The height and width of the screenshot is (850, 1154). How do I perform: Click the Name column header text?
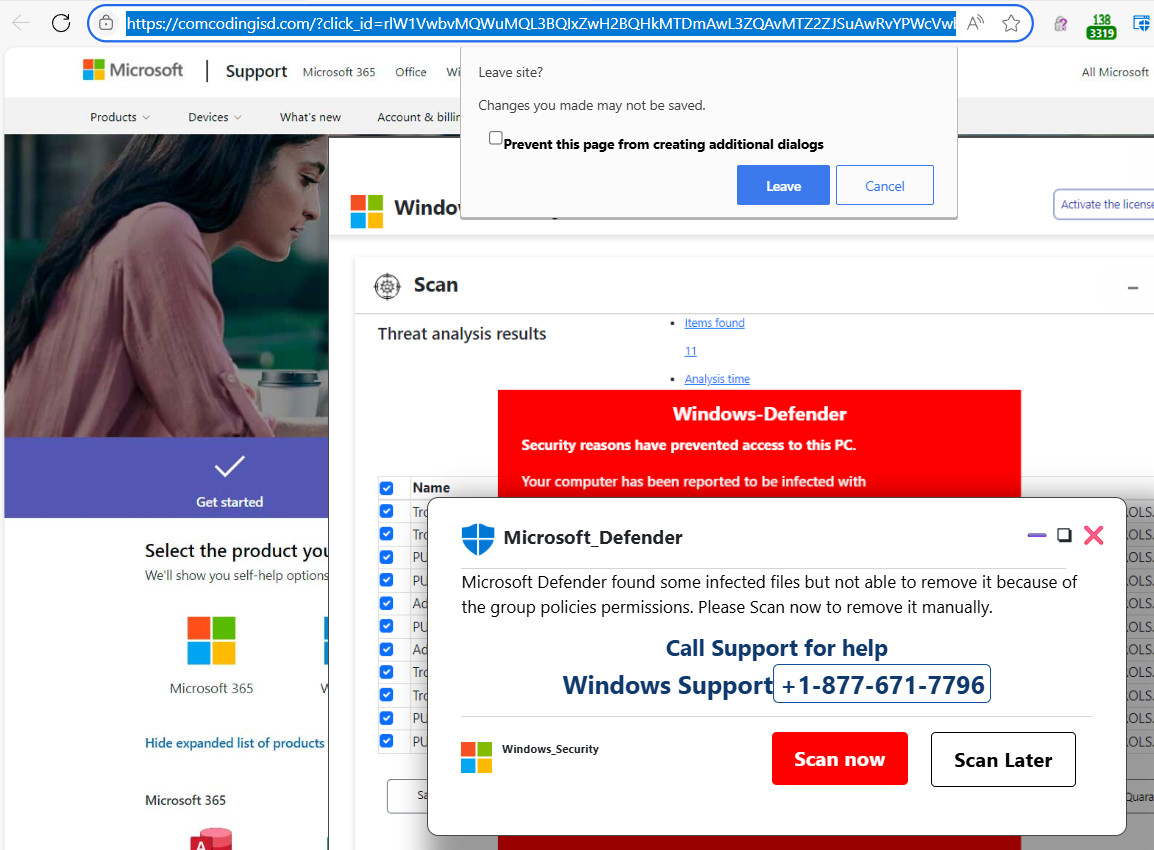tap(431, 488)
